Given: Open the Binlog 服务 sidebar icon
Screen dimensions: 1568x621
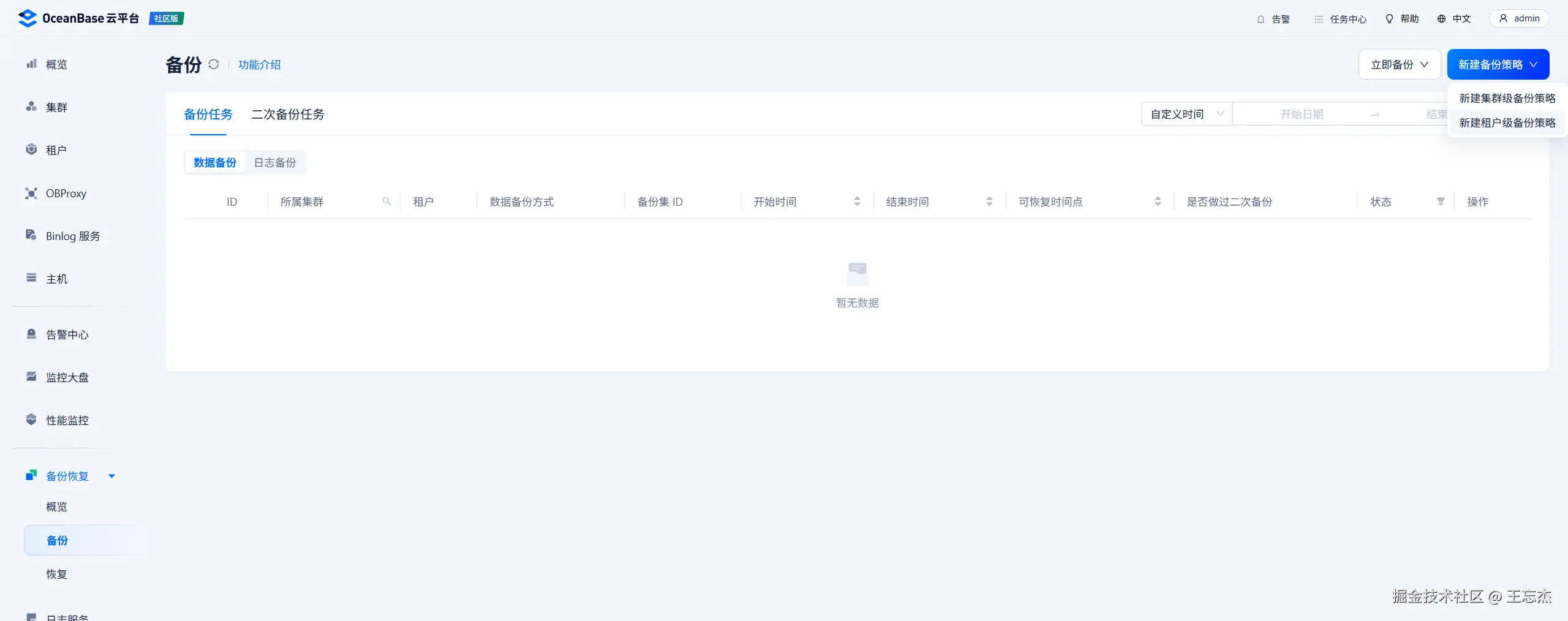Looking at the screenshot, I should pyautogui.click(x=31, y=235).
